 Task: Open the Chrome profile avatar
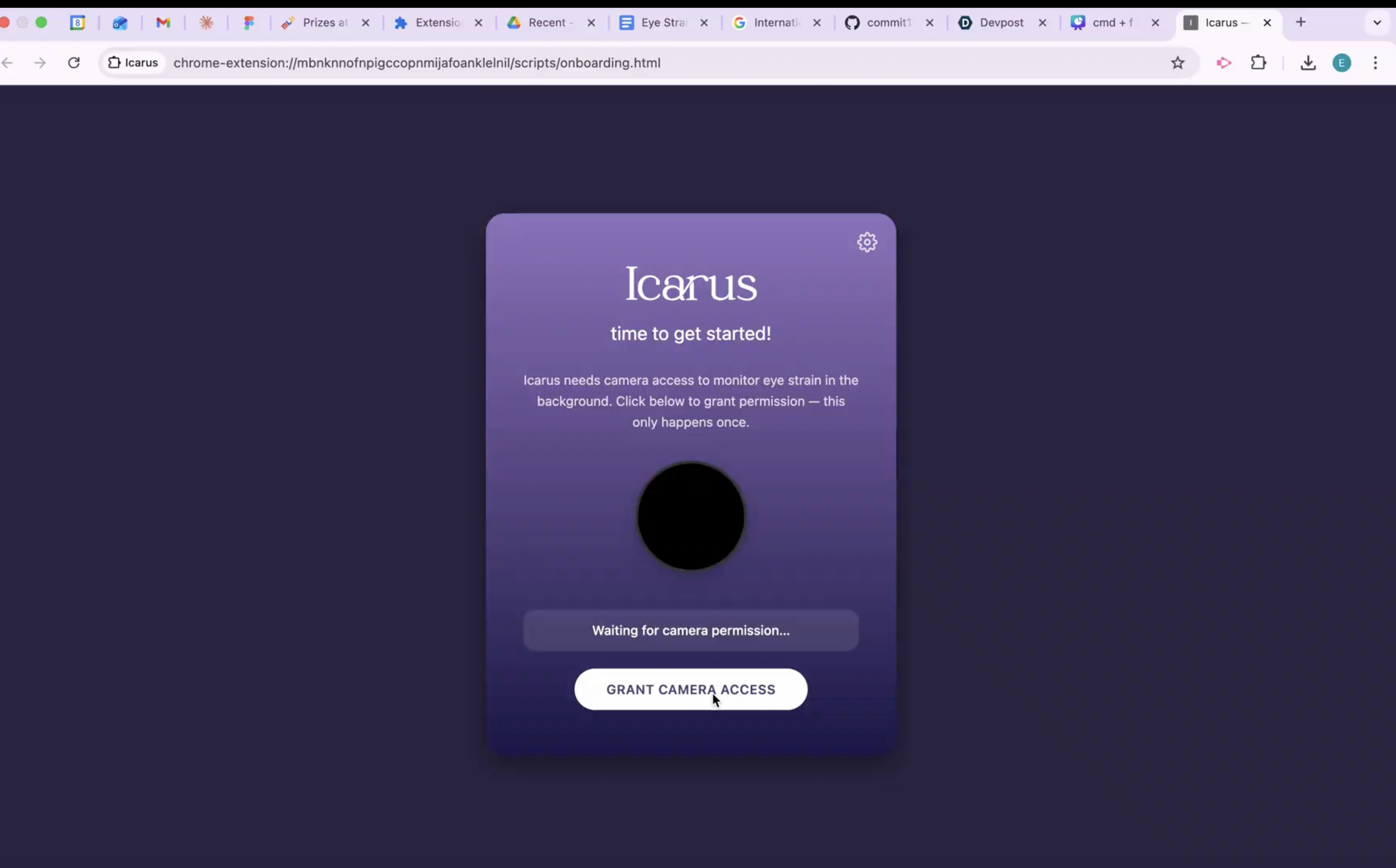pyautogui.click(x=1341, y=63)
